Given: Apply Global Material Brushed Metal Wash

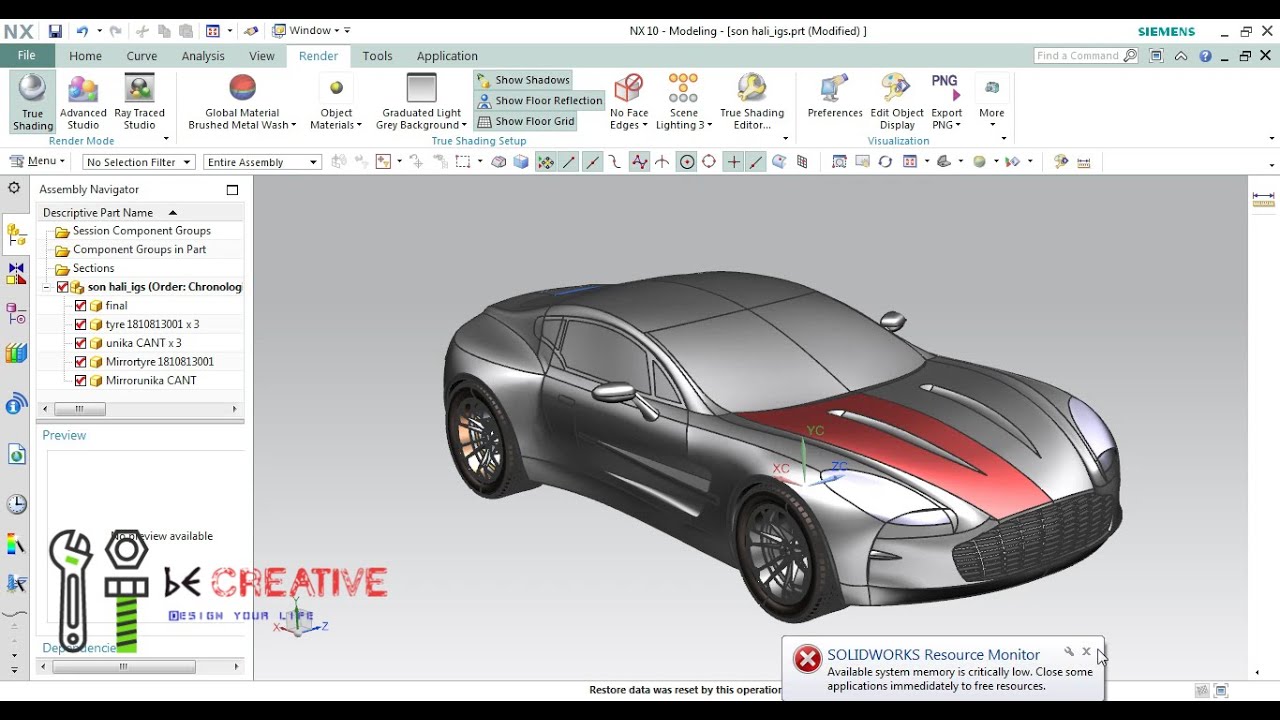Looking at the screenshot, I should 242,102.
